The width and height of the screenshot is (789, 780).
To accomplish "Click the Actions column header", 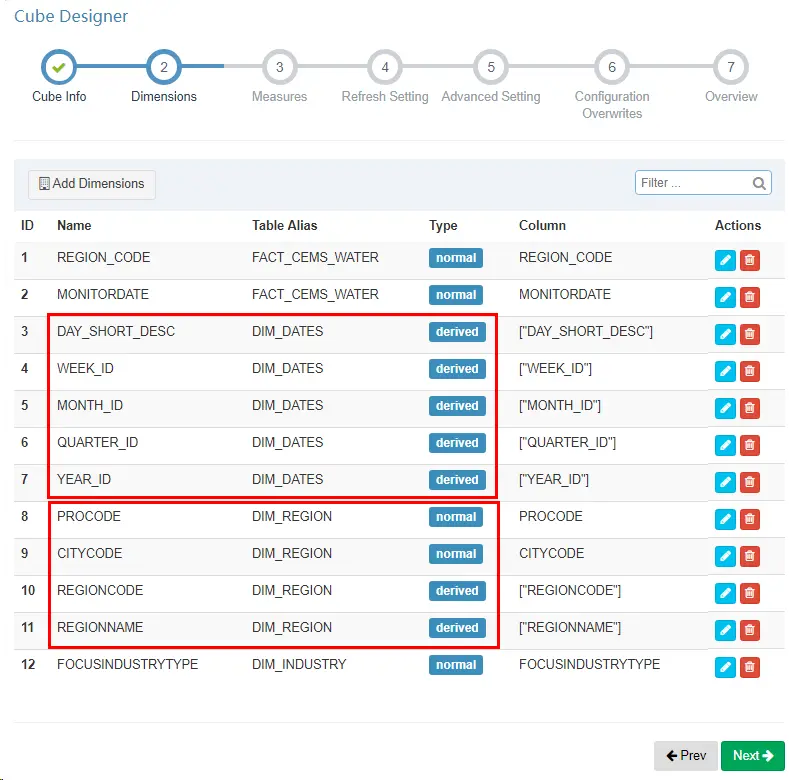I will (738, 225).
